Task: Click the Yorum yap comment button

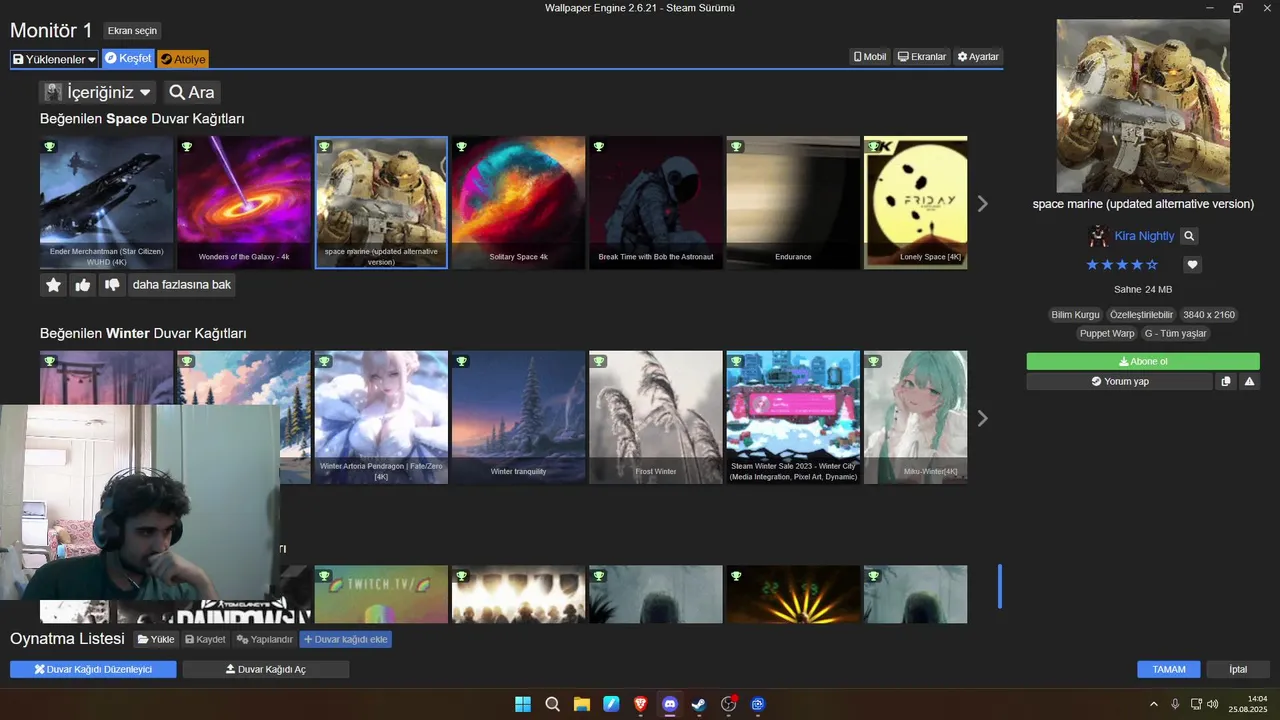Action: click(x=1119, y=381)
